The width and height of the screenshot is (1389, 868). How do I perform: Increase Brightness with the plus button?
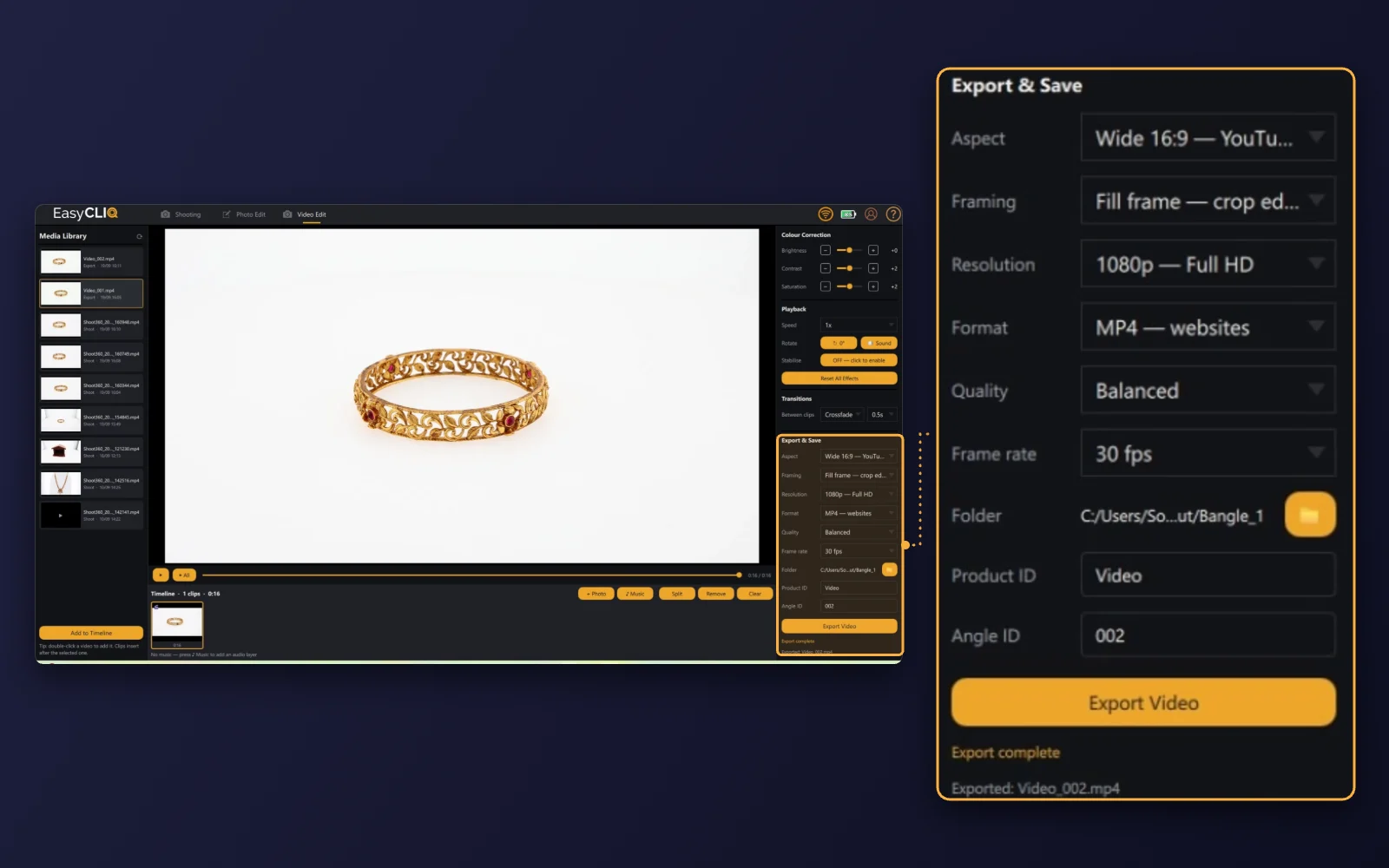[873, 250]
